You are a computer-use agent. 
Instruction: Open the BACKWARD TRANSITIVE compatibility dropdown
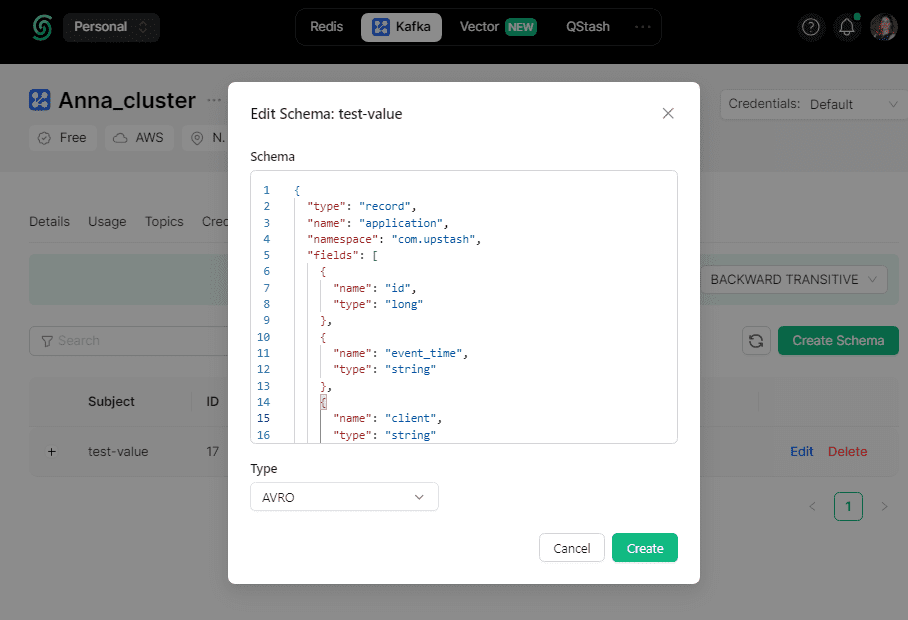(x=793, y=280)
